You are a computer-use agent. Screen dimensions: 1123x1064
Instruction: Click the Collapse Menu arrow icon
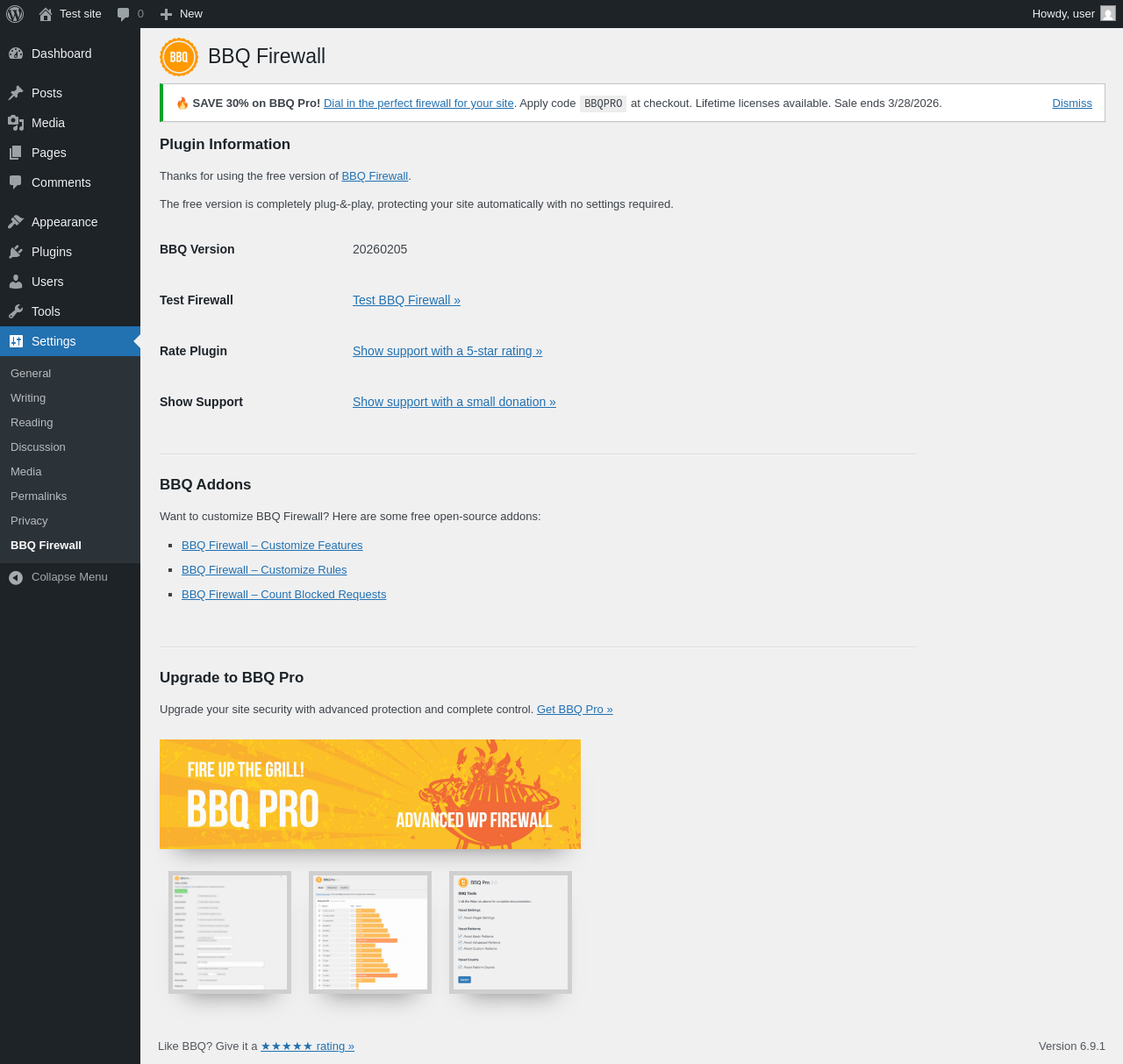[x=16, y=577]
